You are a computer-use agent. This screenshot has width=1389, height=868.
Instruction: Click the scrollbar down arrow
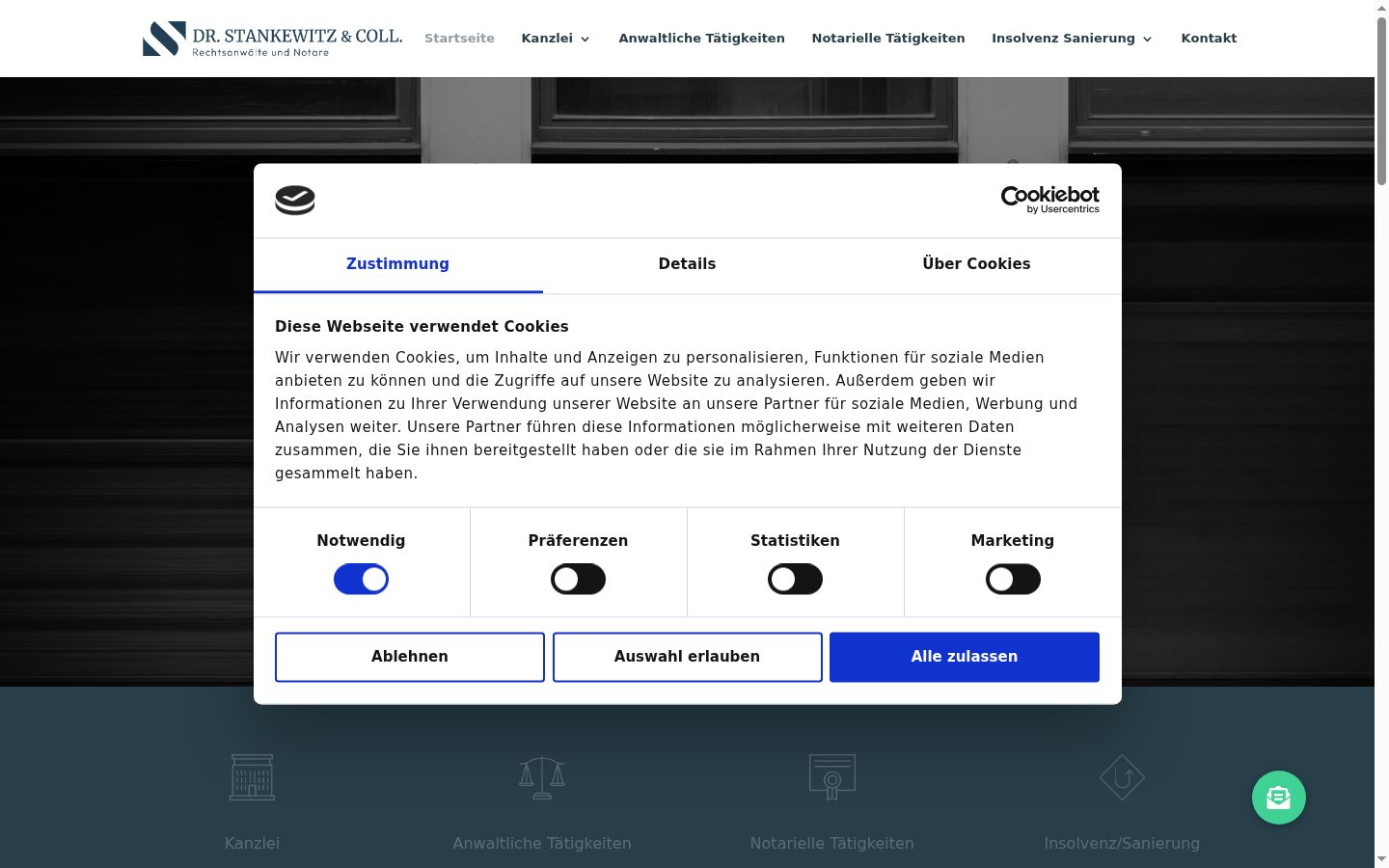pyautogui.click(x=1381, y=859)
